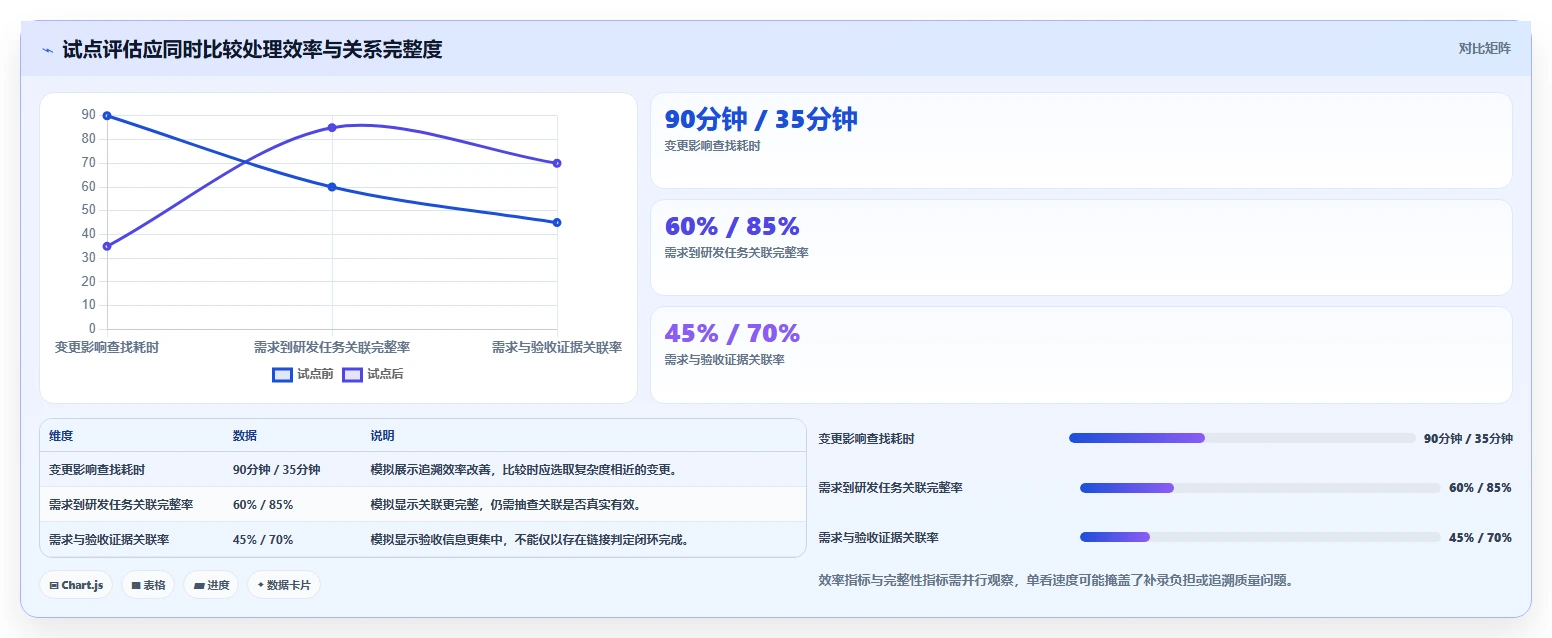Click the 试点后 data point at 70
The height and width of the screenshot is (638, 1552).
[x=557, y=163]
